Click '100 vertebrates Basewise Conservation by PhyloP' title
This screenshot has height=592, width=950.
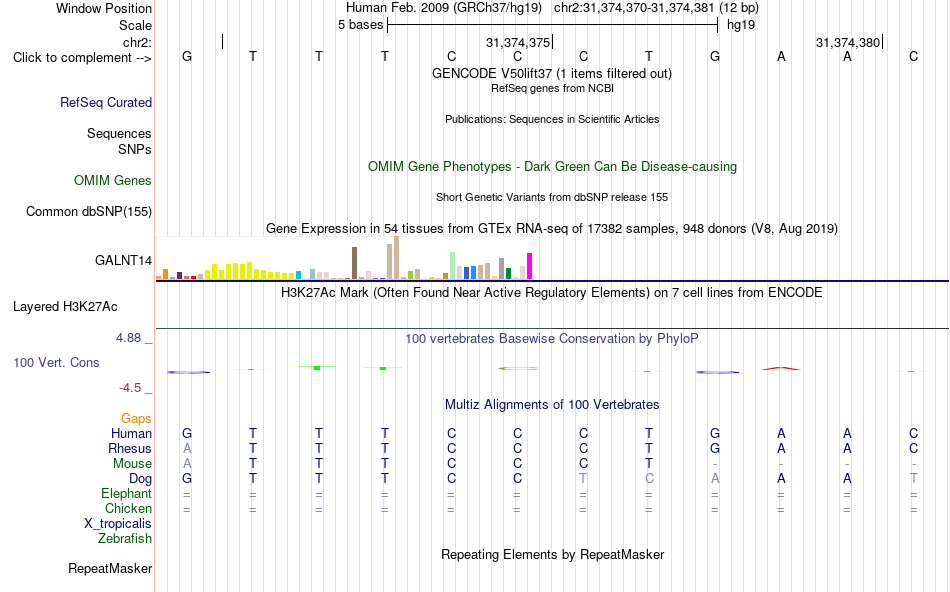click(x=552, y=339)
